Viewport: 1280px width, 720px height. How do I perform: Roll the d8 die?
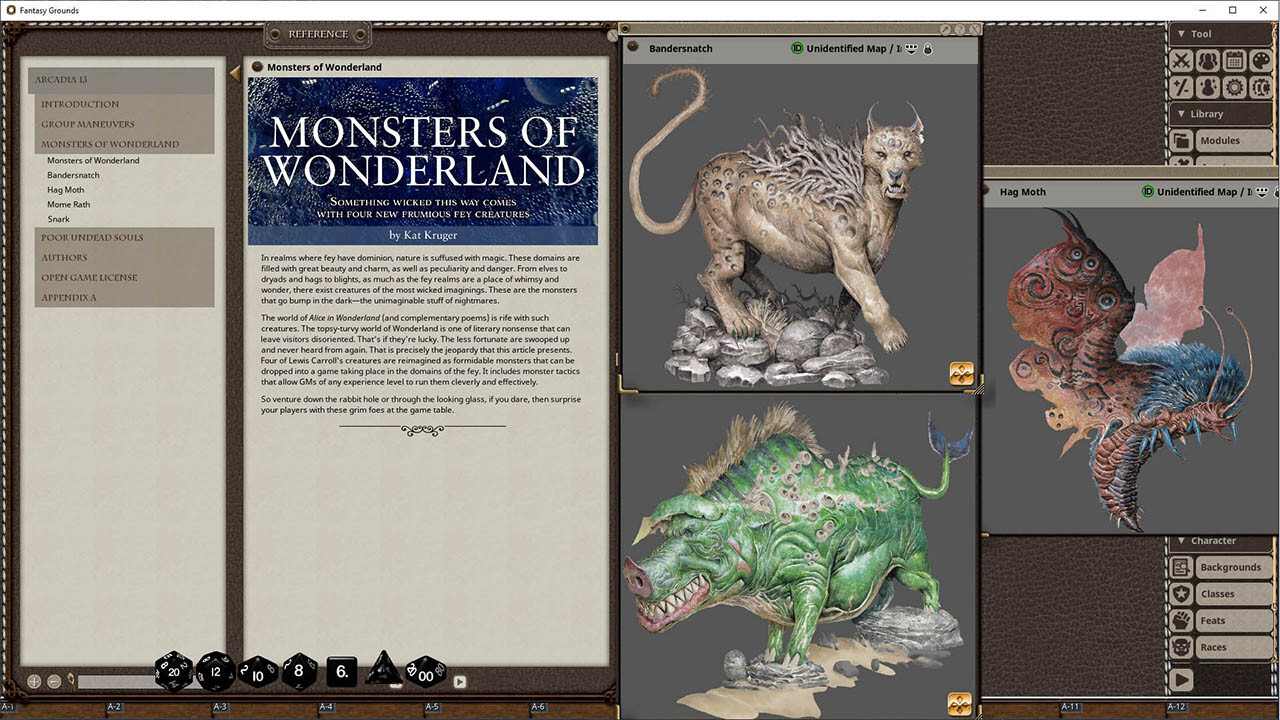point(299,671)
